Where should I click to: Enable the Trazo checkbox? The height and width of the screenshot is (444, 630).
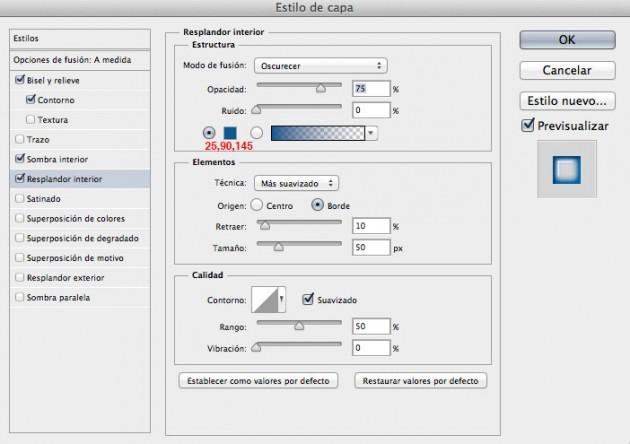[x=19, y=139]
